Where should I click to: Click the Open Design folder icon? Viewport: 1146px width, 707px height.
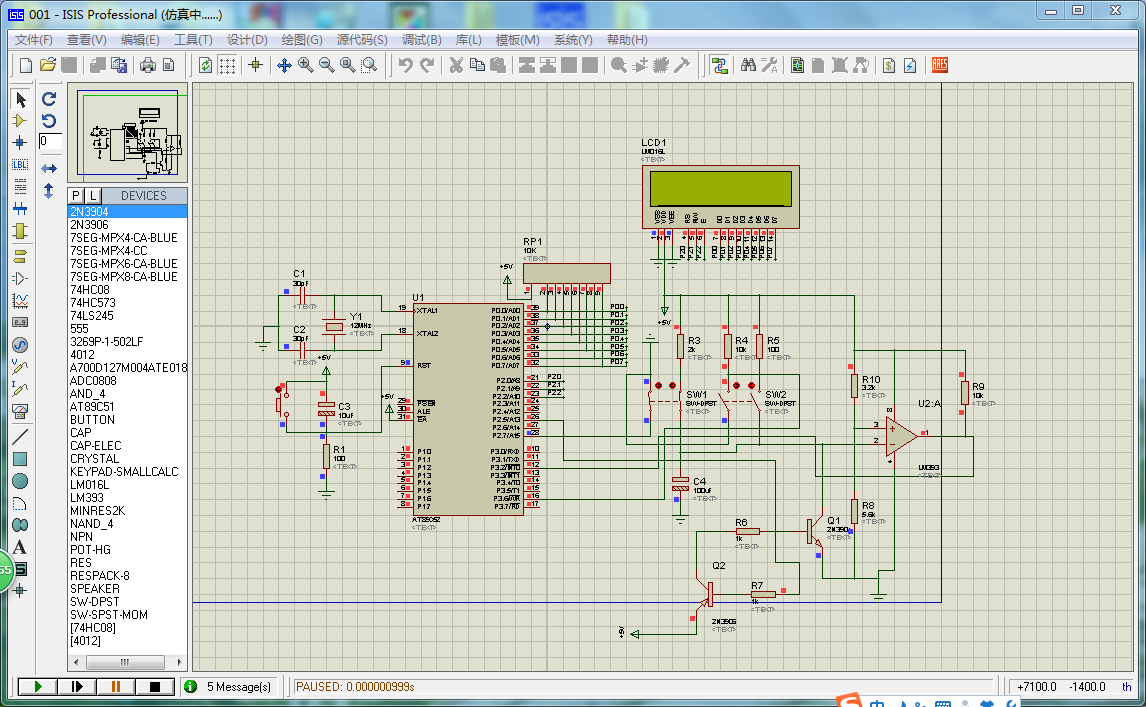47,65
